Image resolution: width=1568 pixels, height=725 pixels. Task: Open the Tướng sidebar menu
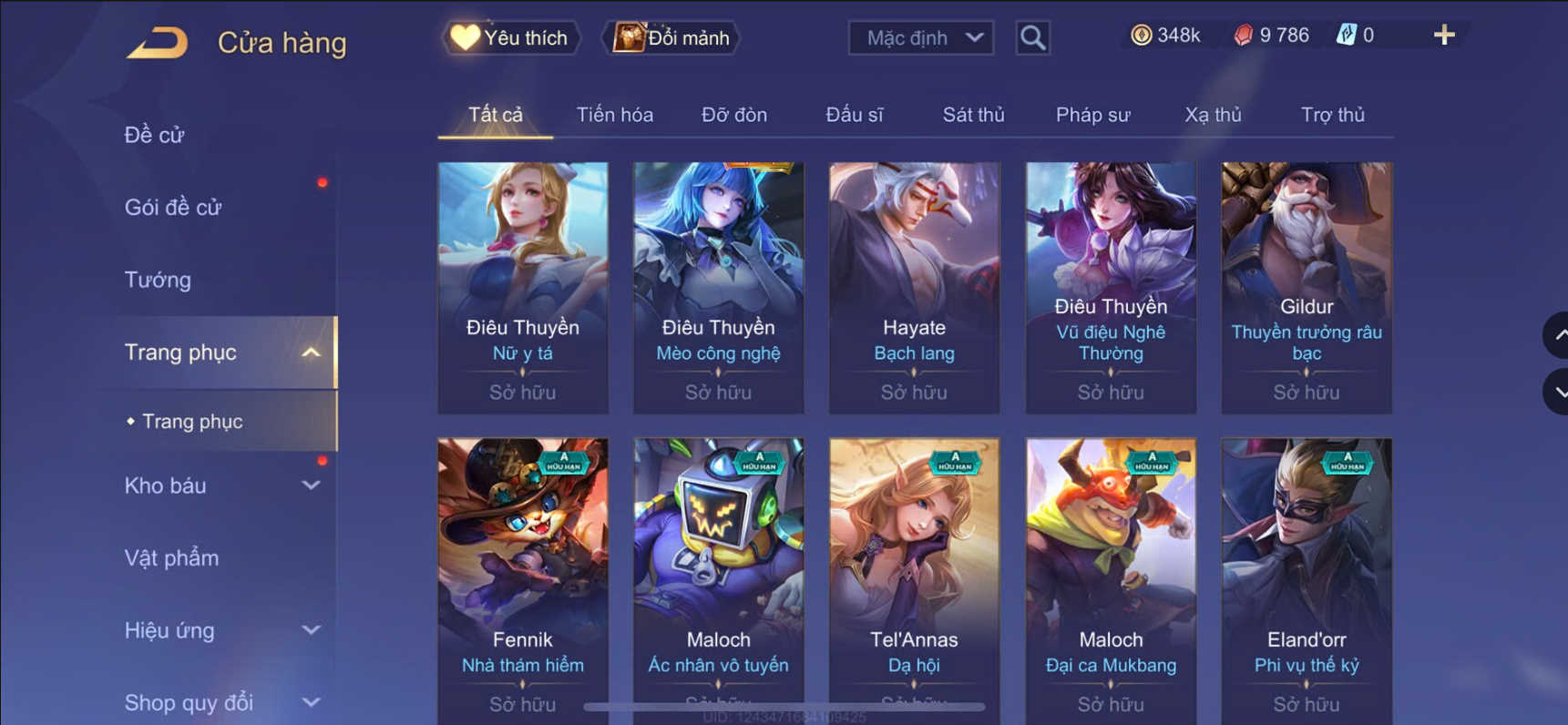coord(158,280)
